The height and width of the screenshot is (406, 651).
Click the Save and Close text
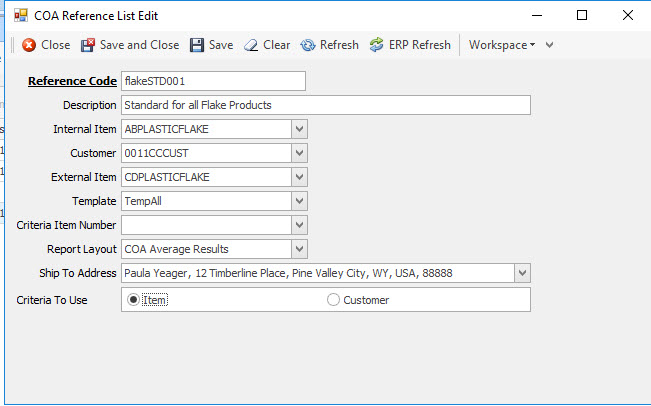[x=140, y=45]
